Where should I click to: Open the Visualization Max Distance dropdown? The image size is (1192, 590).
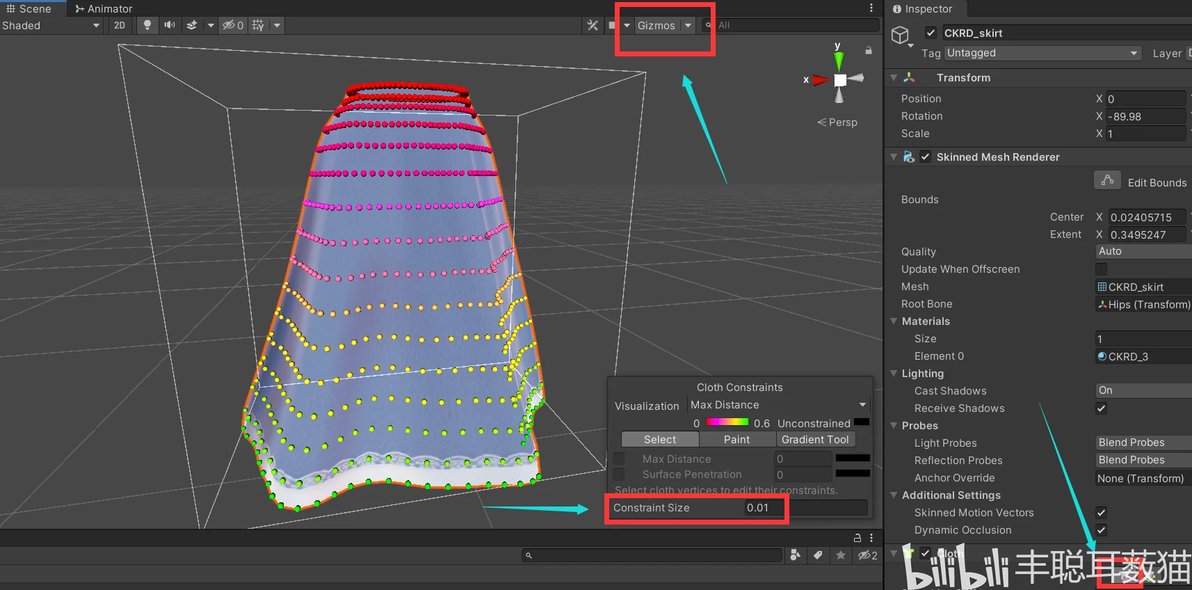tap(777, 405)
